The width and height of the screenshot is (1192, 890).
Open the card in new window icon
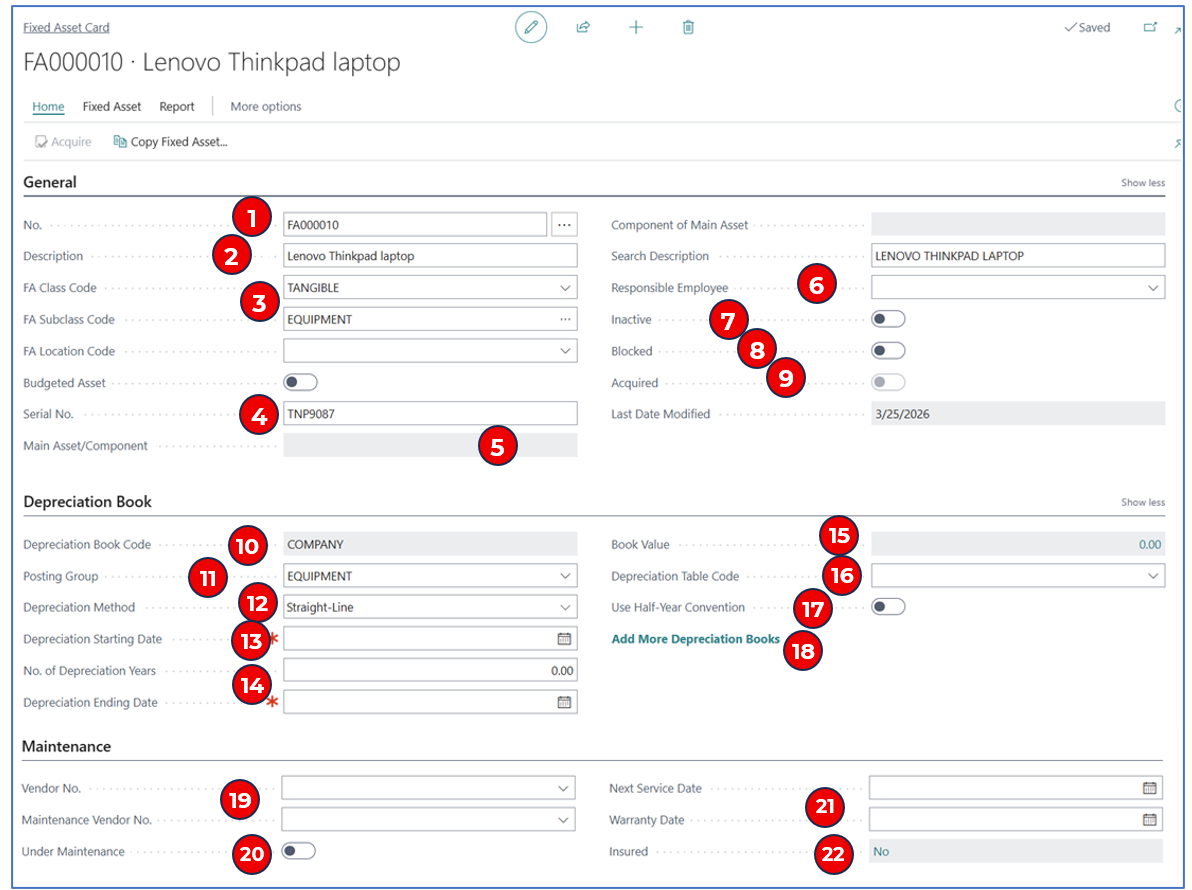pos(1150,27)
